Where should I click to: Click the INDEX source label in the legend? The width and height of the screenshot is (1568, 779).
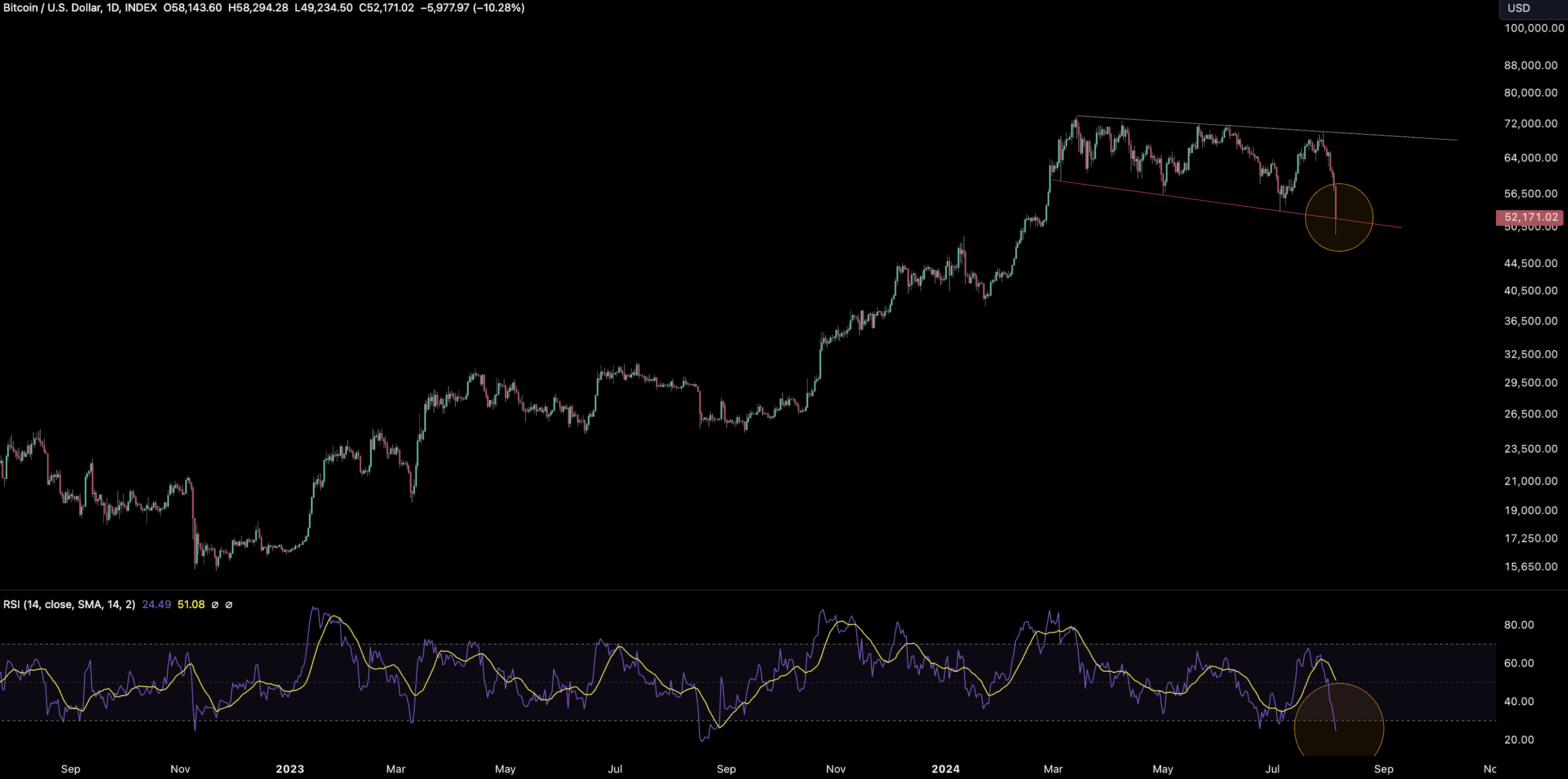(141, 8)
